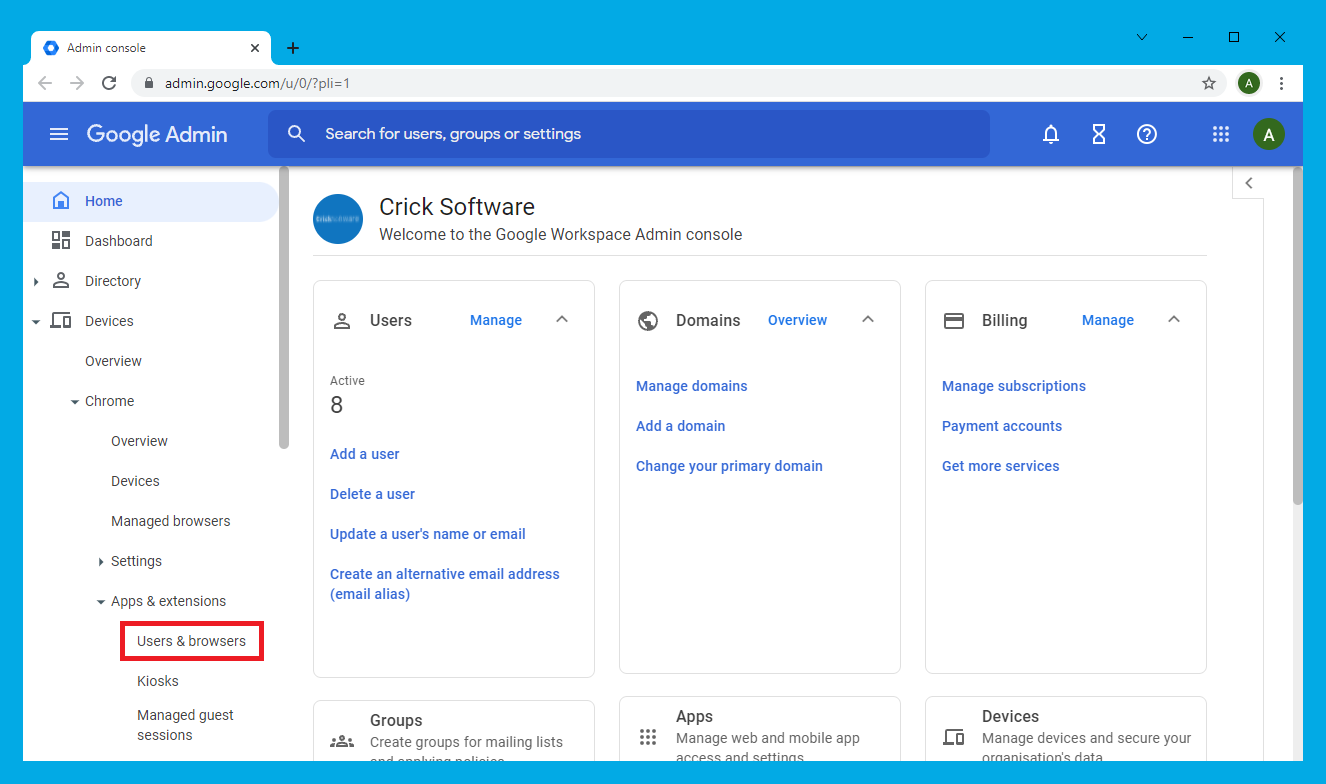Select Users & browsers in sidebar
Viewport: 1326px width, 784px height.
tap(191, 641)
